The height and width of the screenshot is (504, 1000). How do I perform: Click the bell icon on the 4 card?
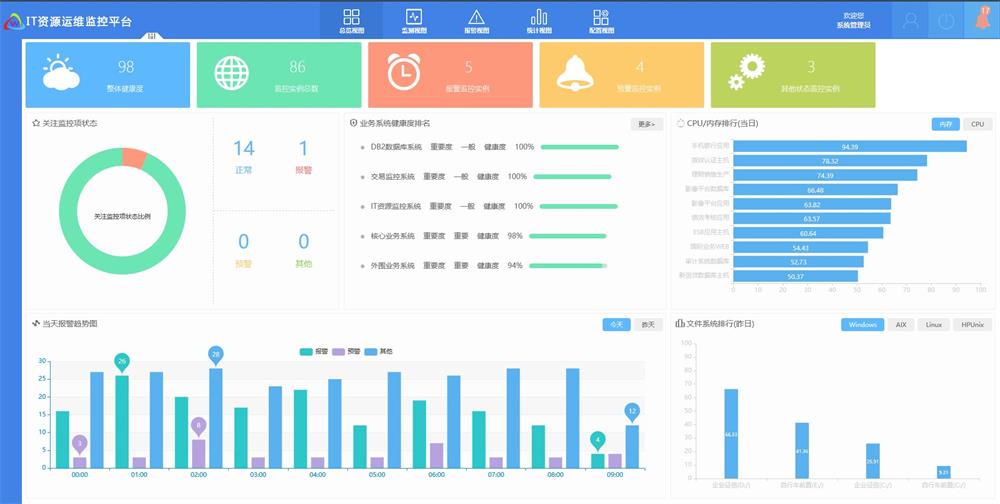tap(575, 73)
